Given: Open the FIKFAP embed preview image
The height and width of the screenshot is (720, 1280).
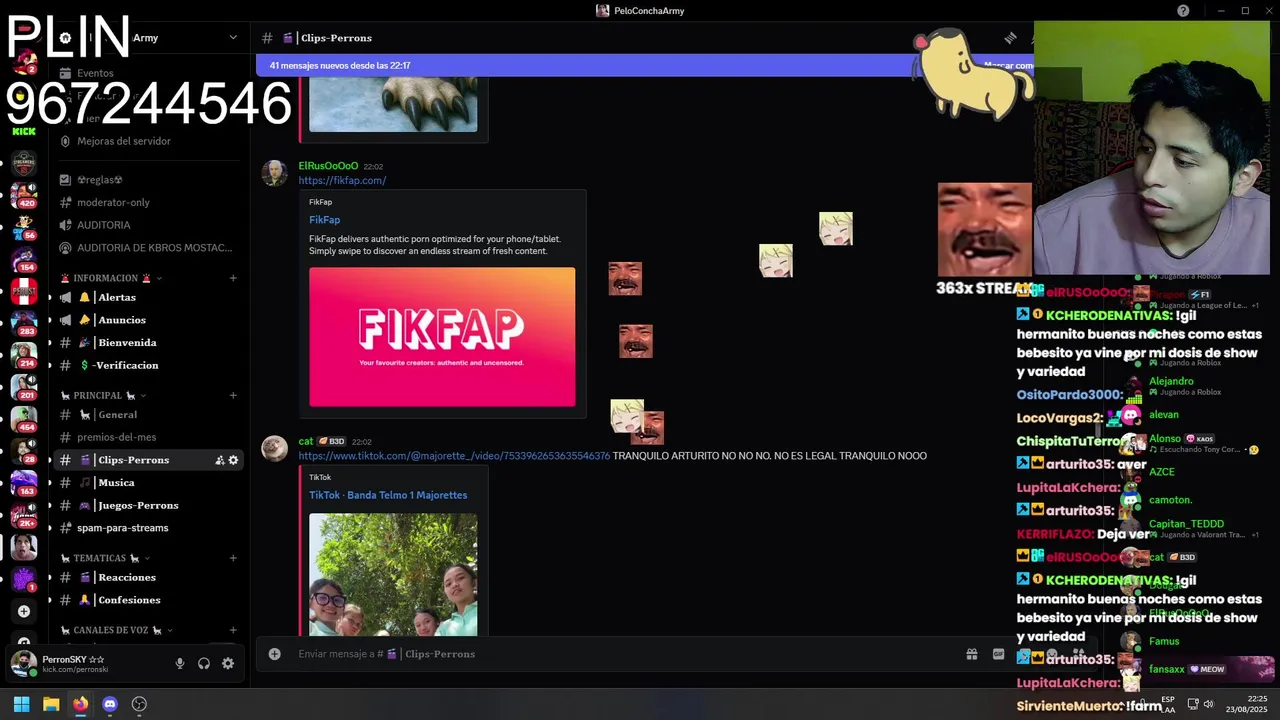Looking at the screenshot, I should (x=442, y=337).
